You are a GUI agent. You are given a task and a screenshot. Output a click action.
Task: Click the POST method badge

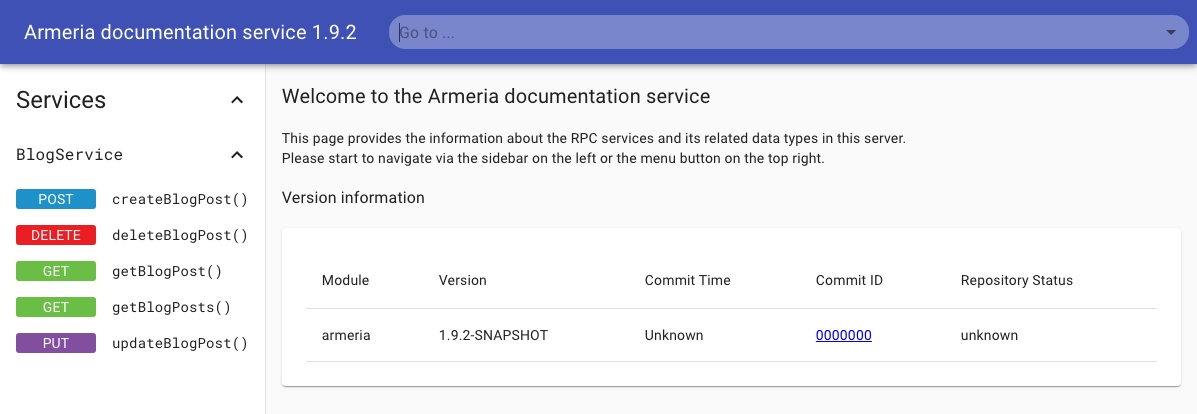click(56, 199)
